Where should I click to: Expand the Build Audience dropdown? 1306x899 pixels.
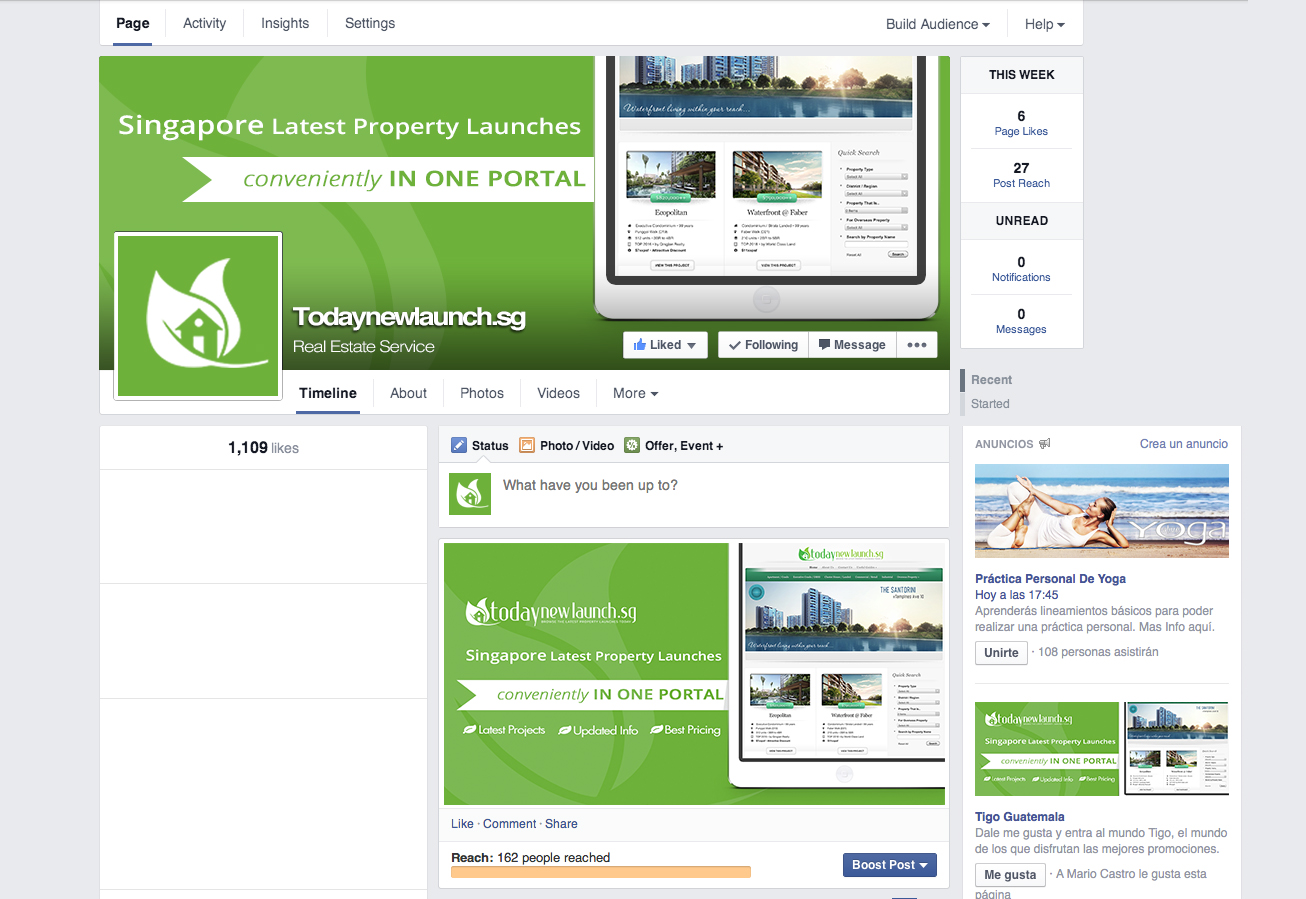click(x=938, y=24)
